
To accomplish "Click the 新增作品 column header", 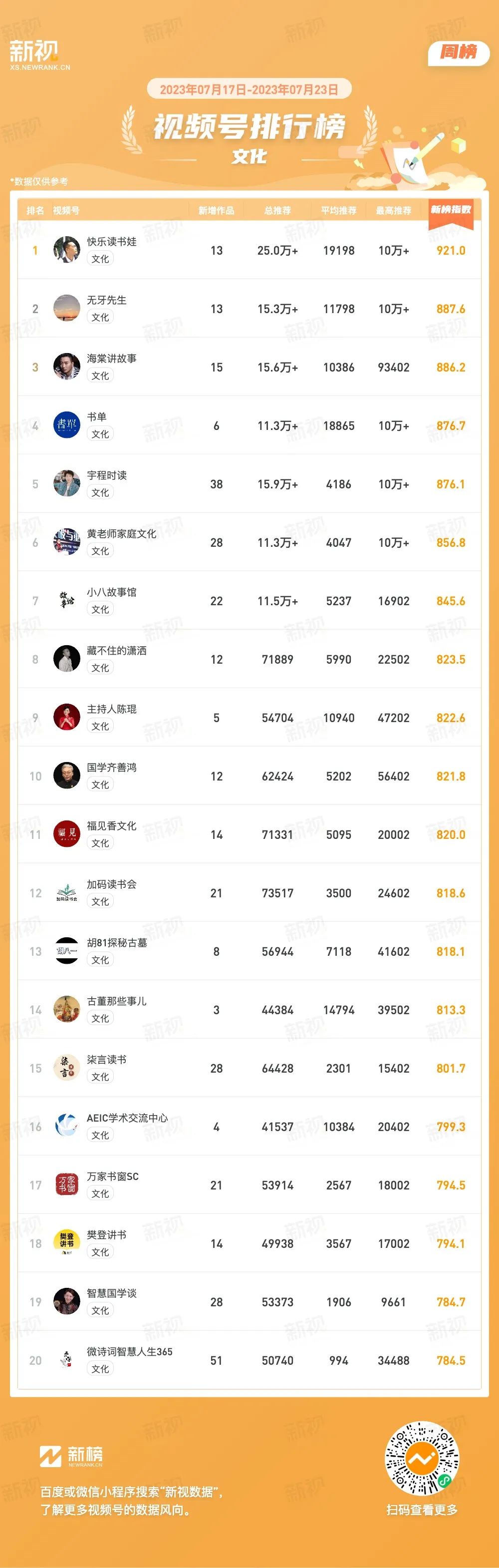I will point(216,211).
